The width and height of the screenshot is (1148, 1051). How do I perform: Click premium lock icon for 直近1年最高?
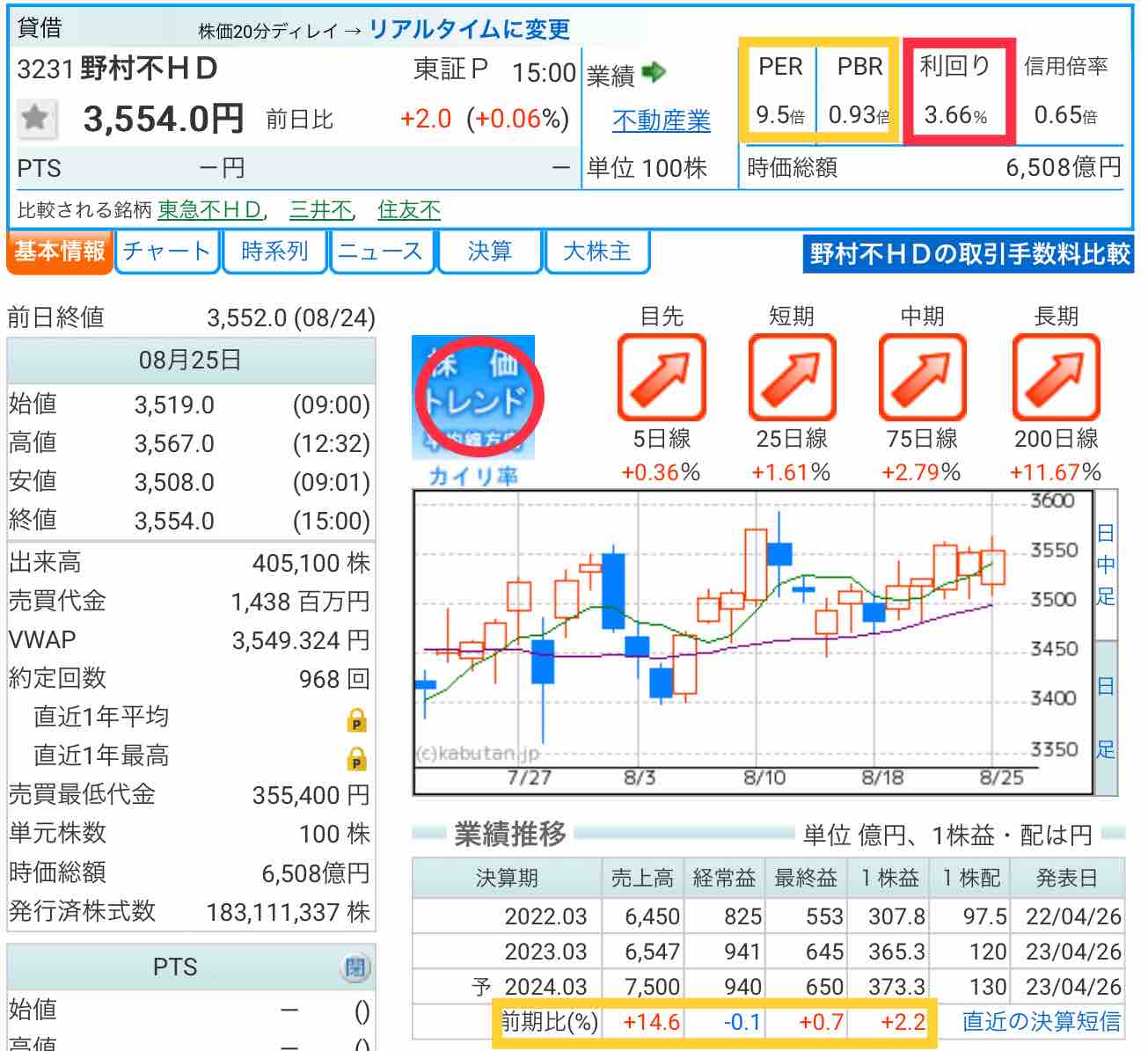point(356,758)
